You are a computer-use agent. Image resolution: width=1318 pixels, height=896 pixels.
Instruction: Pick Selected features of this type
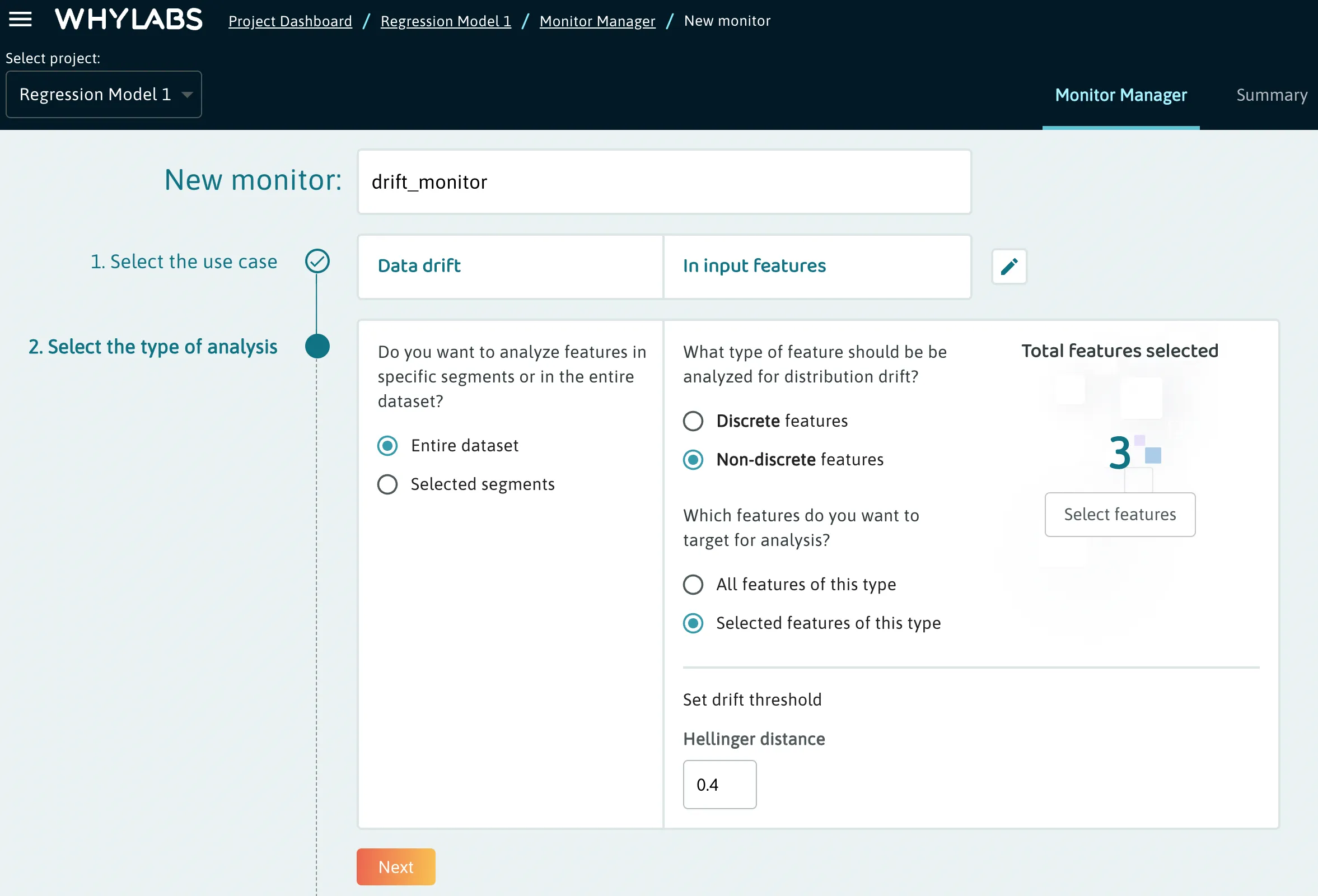693,623
